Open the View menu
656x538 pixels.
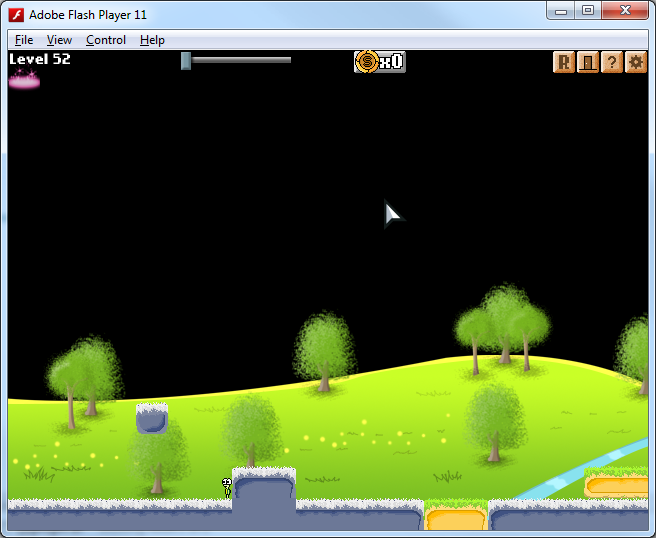coord(59,40)
